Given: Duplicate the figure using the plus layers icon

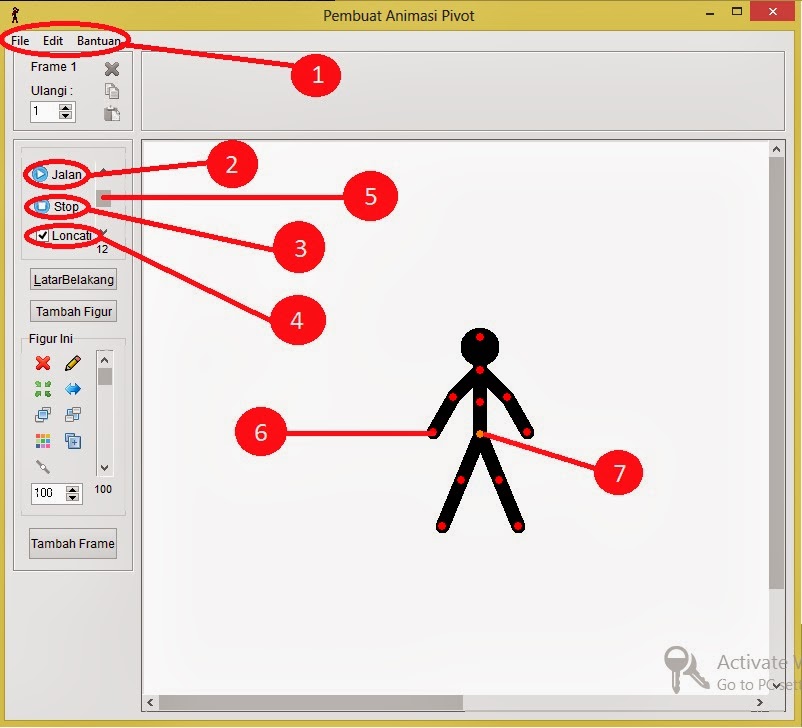Looking at the screenshot, I should tap(73, 440).
